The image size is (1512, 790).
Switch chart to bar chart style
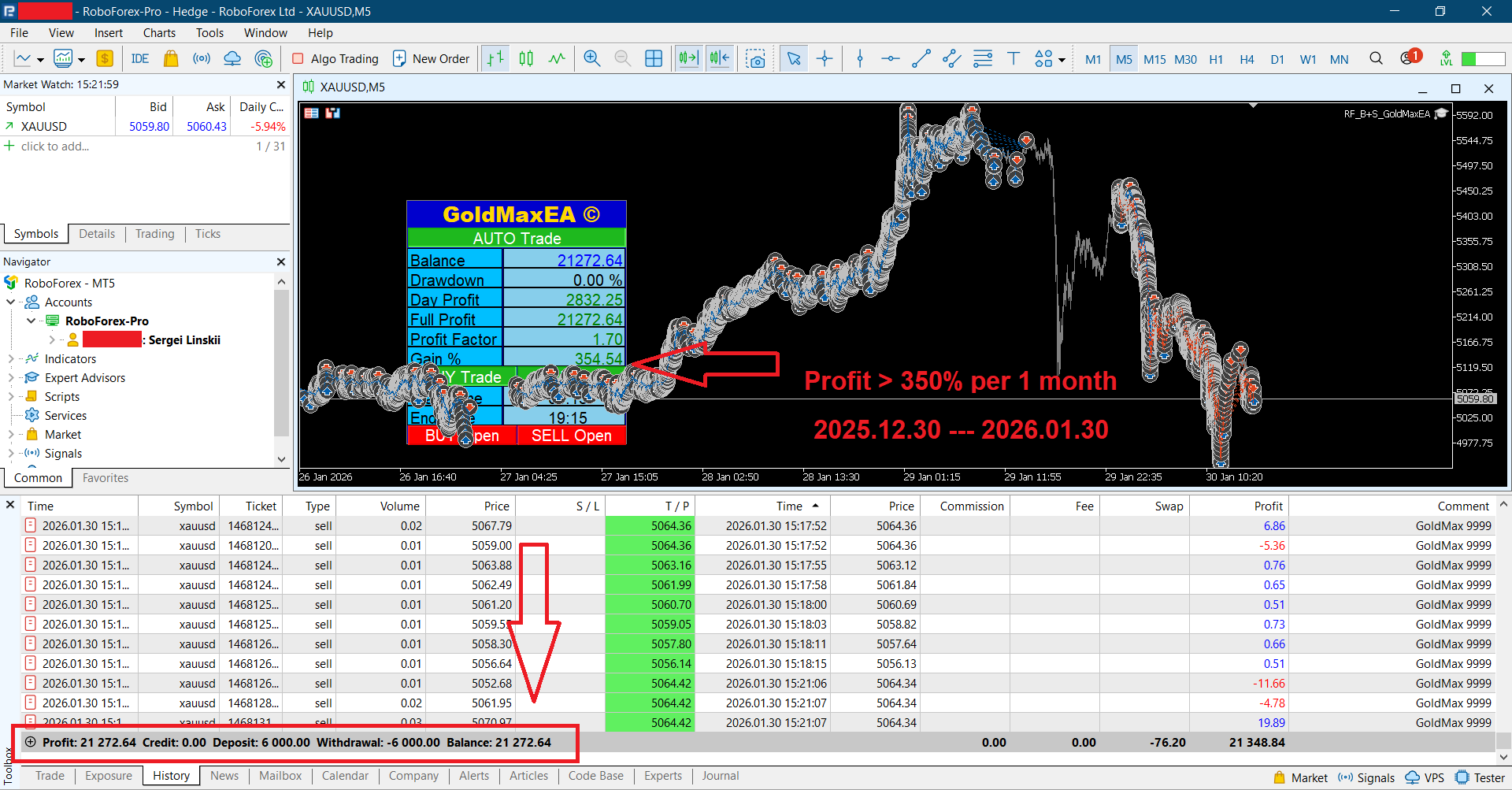pos(495,58)
